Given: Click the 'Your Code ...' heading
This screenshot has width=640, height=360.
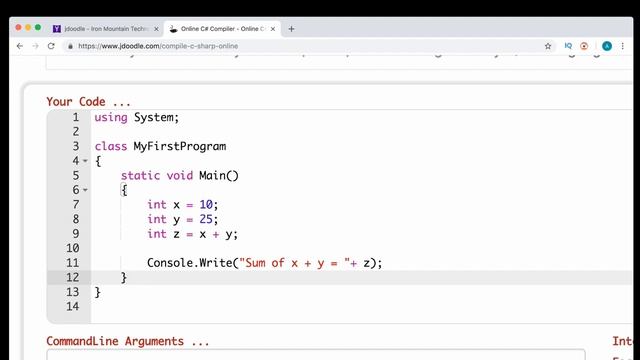Looking at the screenshot, I should [88, 102].
